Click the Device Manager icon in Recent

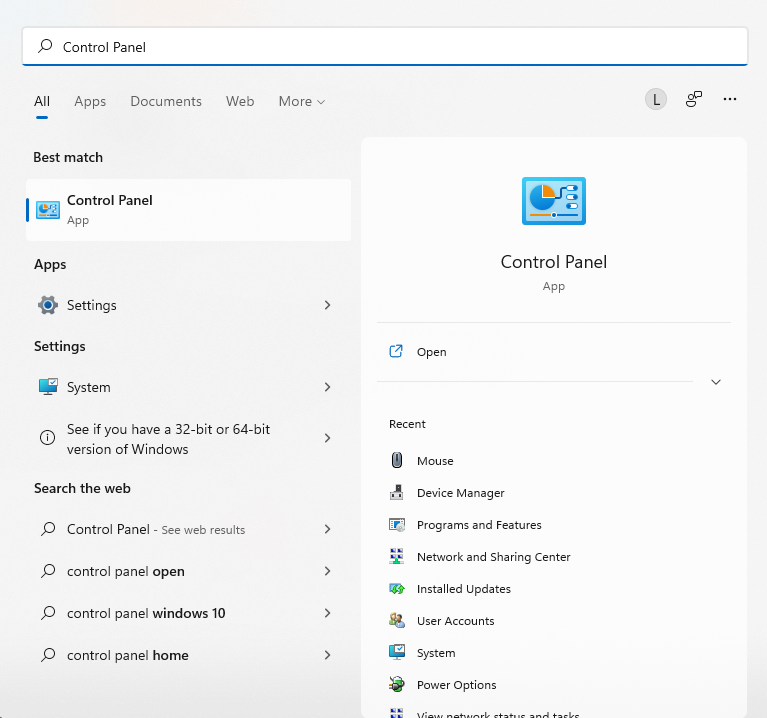397,492
